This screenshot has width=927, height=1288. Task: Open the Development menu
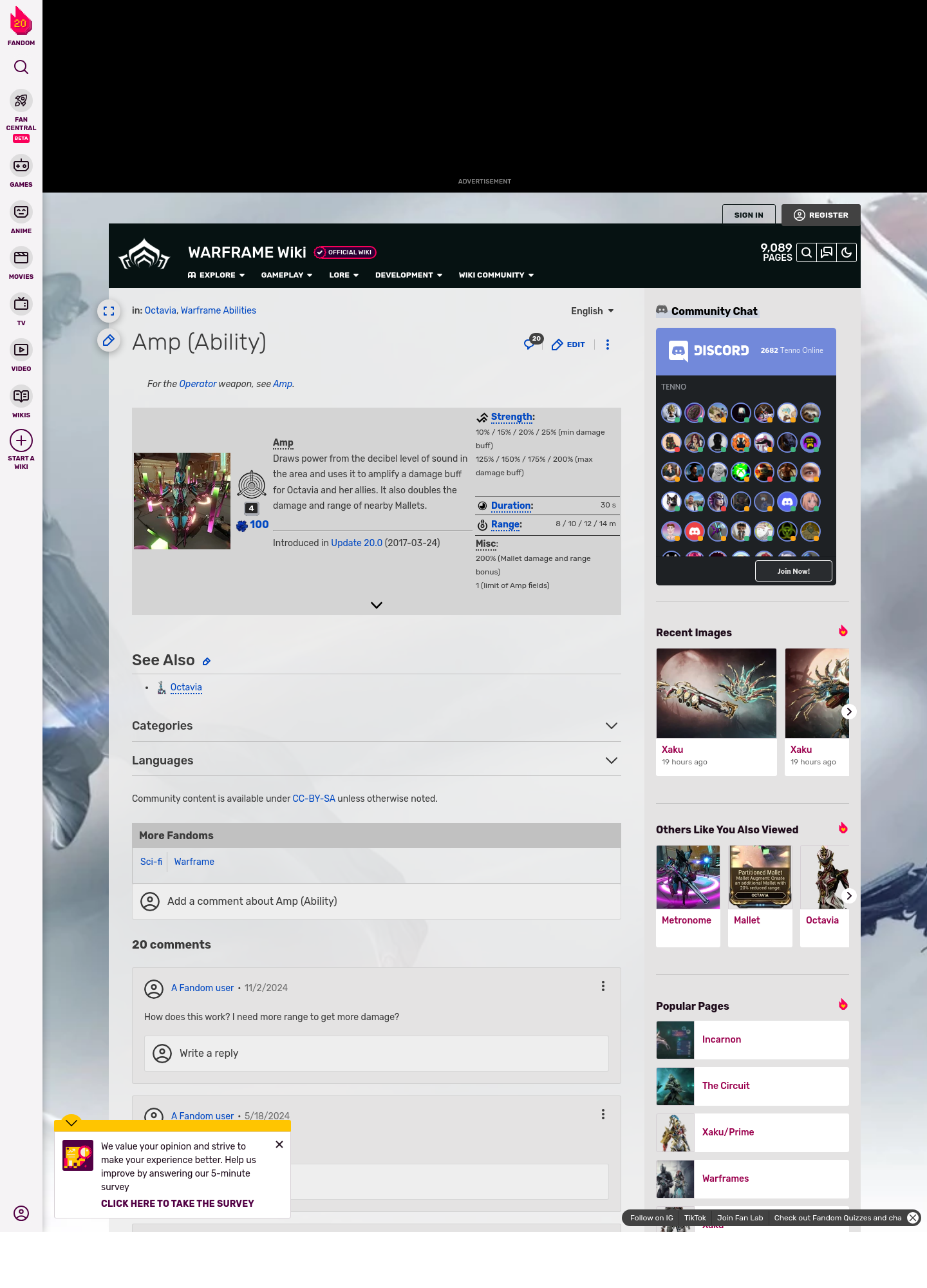pos(409,275)
